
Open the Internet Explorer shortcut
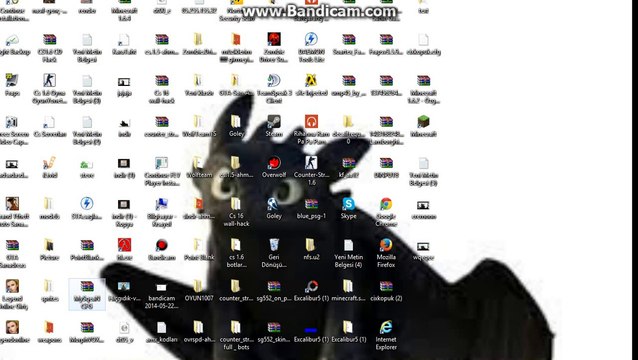pyautogui.click(x=386, y=335)
